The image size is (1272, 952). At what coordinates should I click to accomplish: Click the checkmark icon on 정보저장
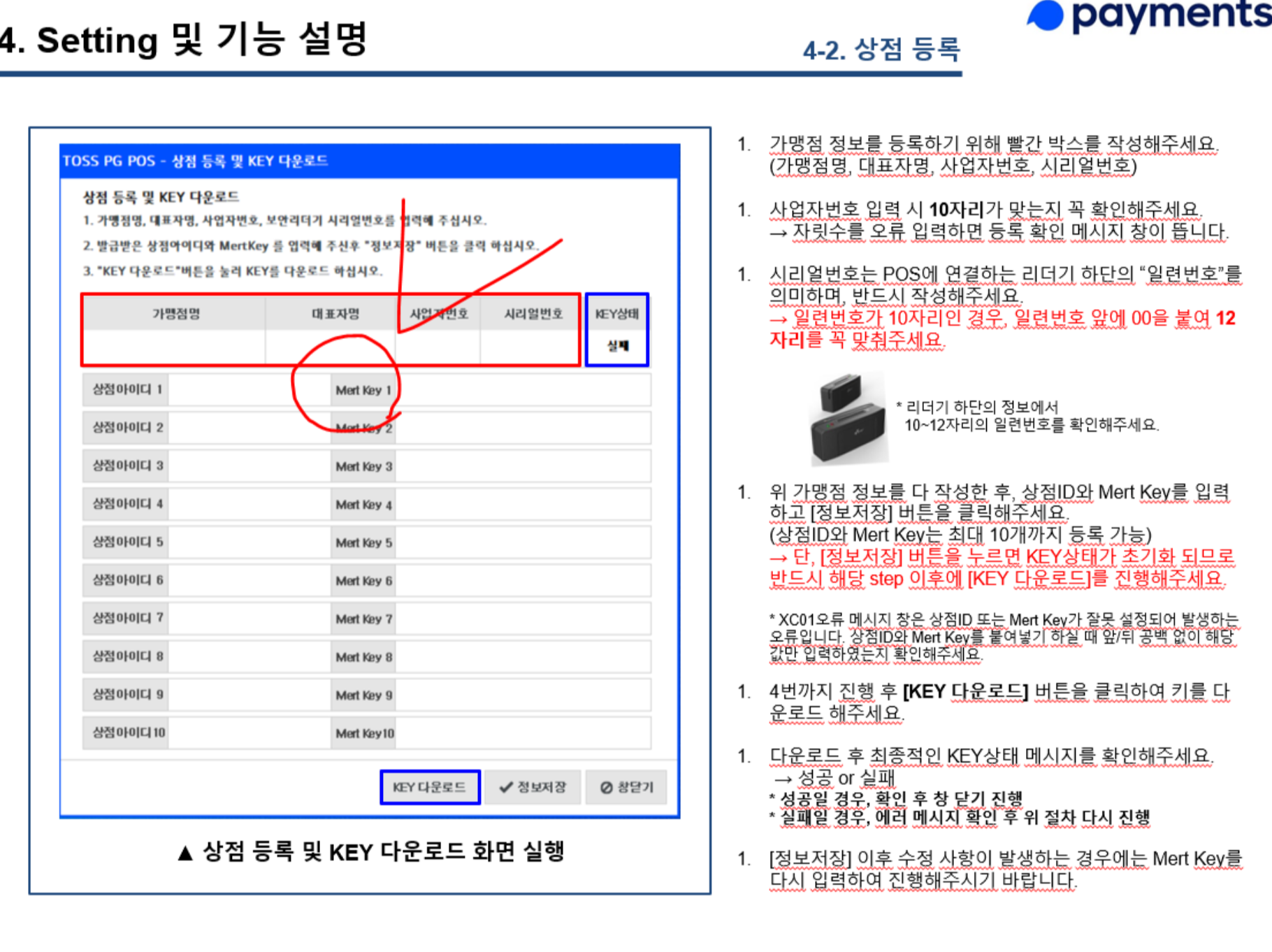point(506,787)
